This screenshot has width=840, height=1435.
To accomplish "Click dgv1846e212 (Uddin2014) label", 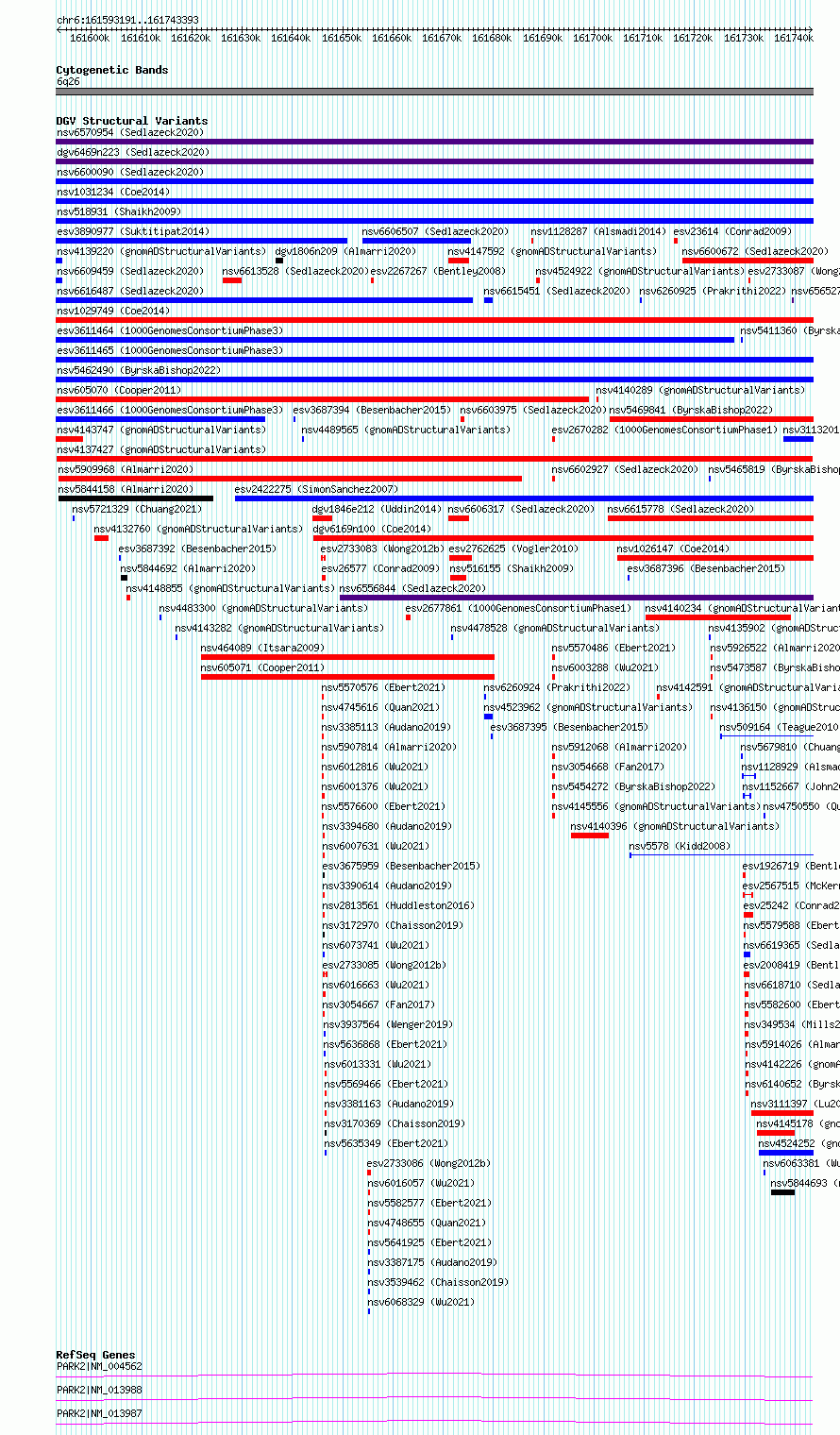I will pos(377,509).
